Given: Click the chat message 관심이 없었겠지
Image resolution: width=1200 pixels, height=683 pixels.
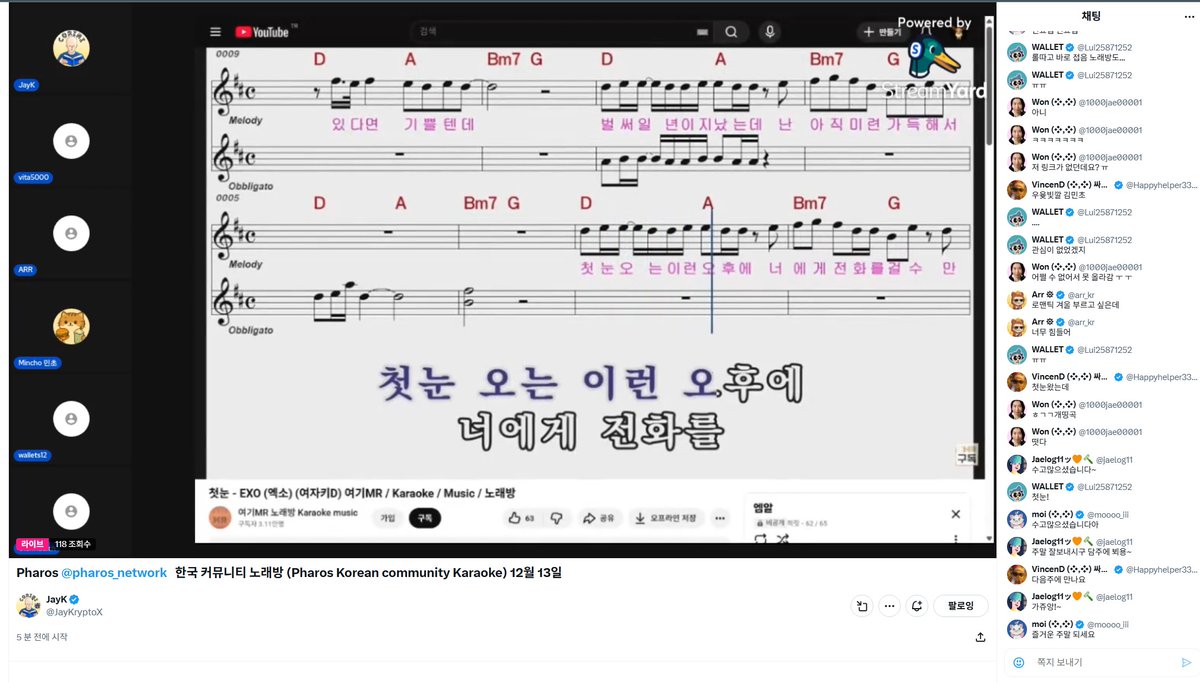Looking at the screenshot, I should 1057,249.
